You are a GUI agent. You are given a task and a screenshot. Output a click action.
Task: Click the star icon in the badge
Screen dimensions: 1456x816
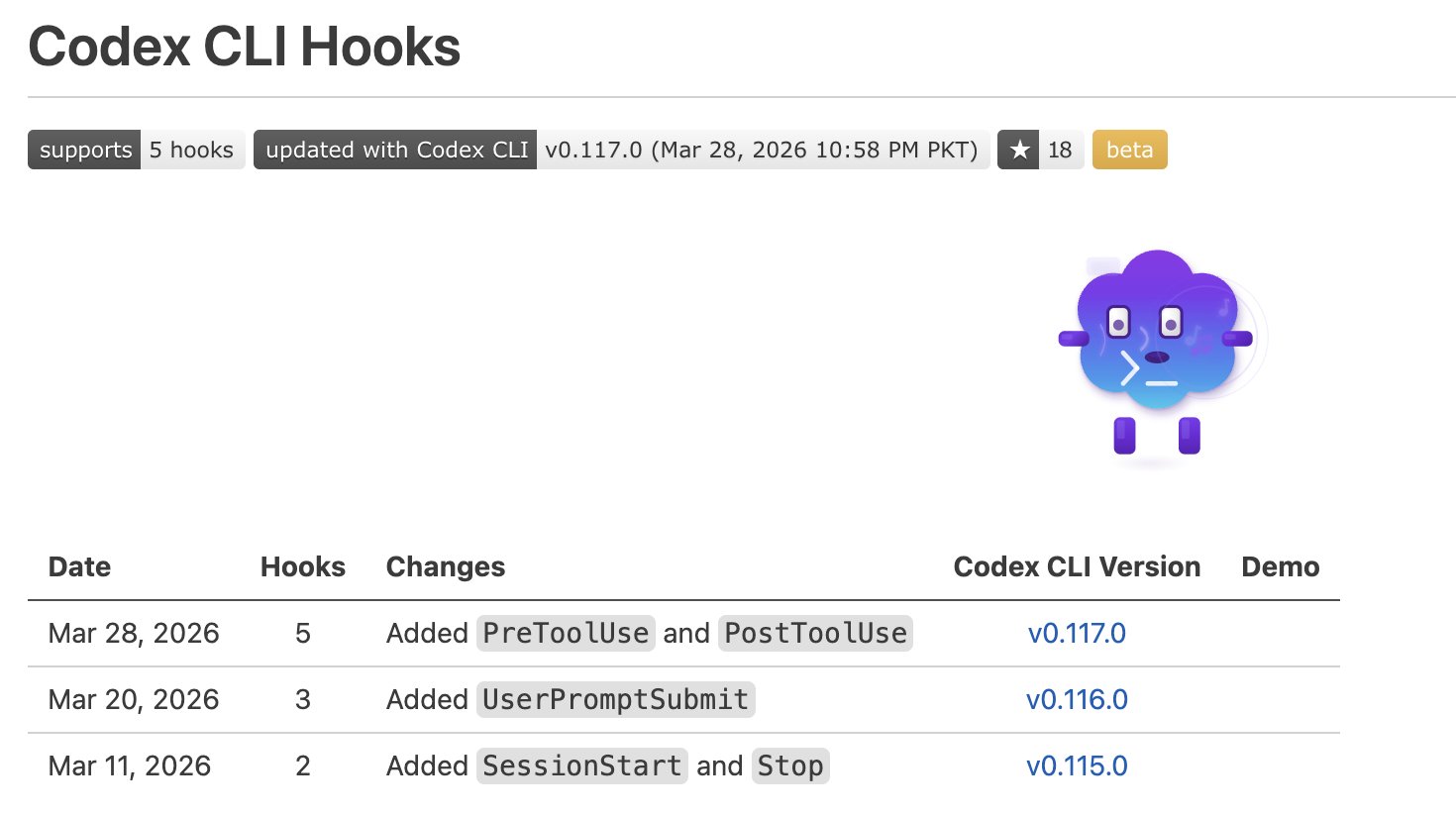point(1019,151)
